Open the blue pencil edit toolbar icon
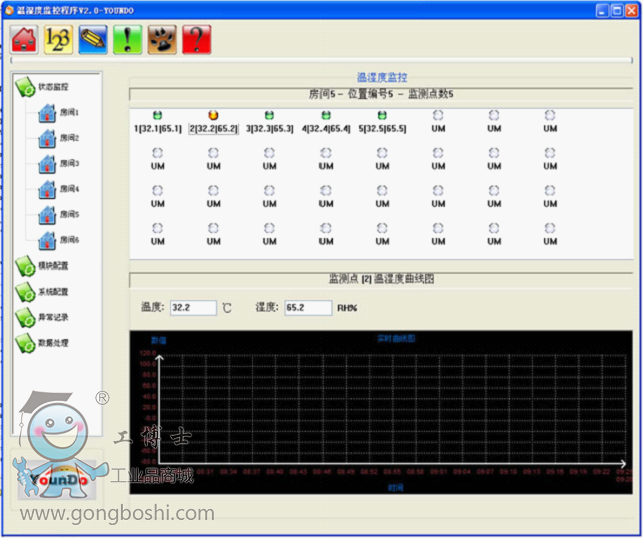Screen dimensions: 643x538 tap(93, 39)
